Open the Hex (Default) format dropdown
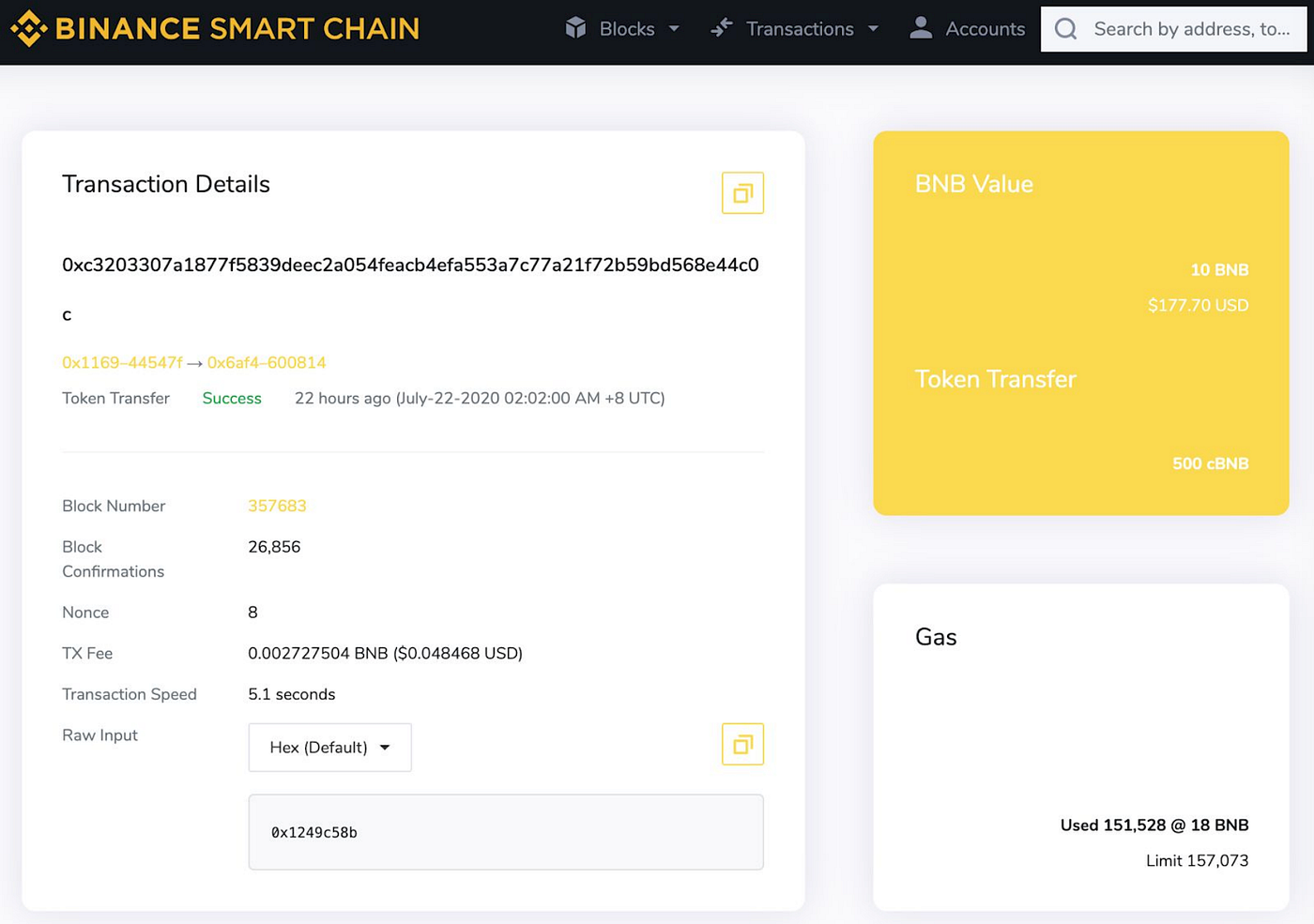Screen dimensions: 1314x924 coord(329,748)
